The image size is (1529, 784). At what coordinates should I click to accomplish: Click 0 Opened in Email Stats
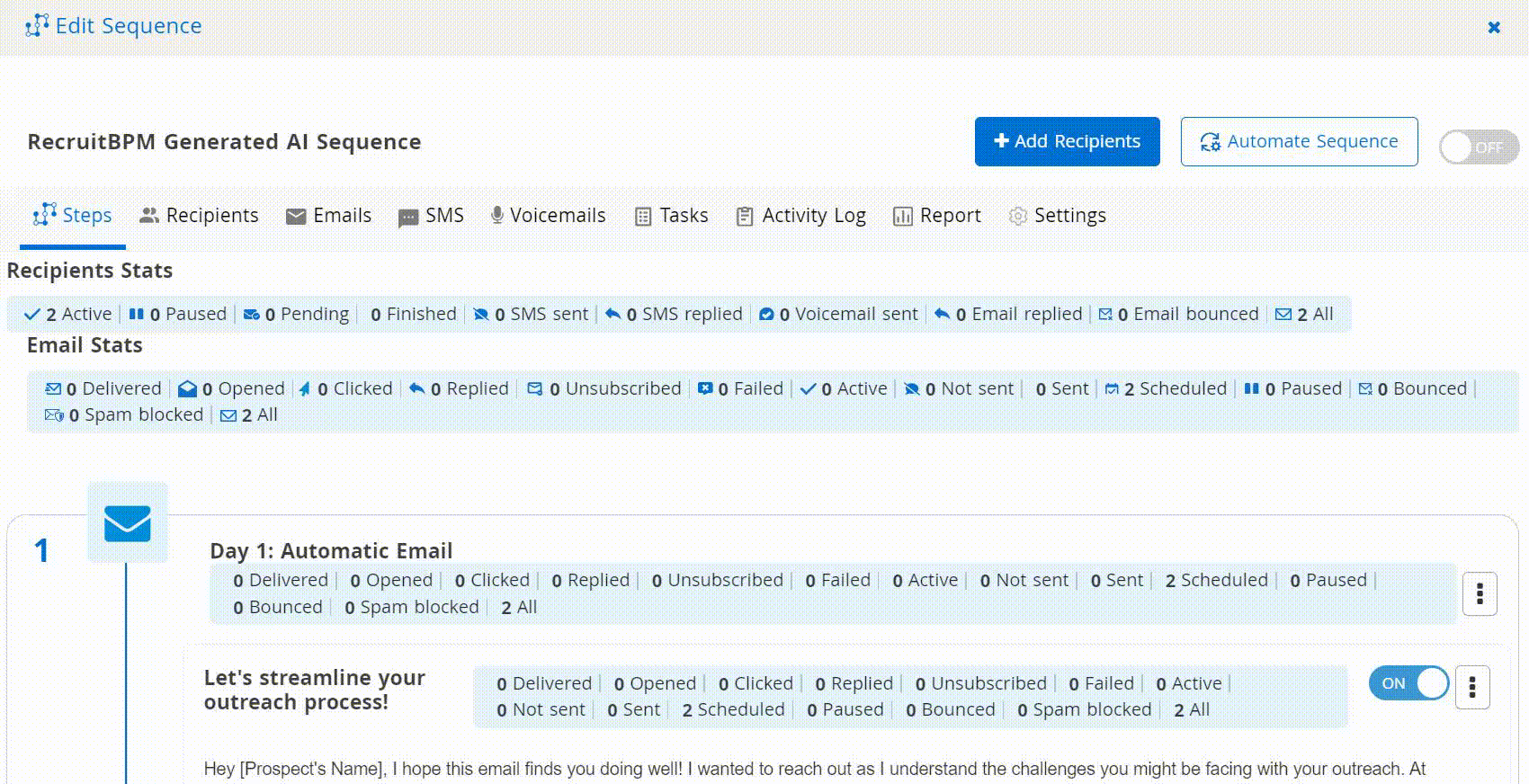click(231, 389)
